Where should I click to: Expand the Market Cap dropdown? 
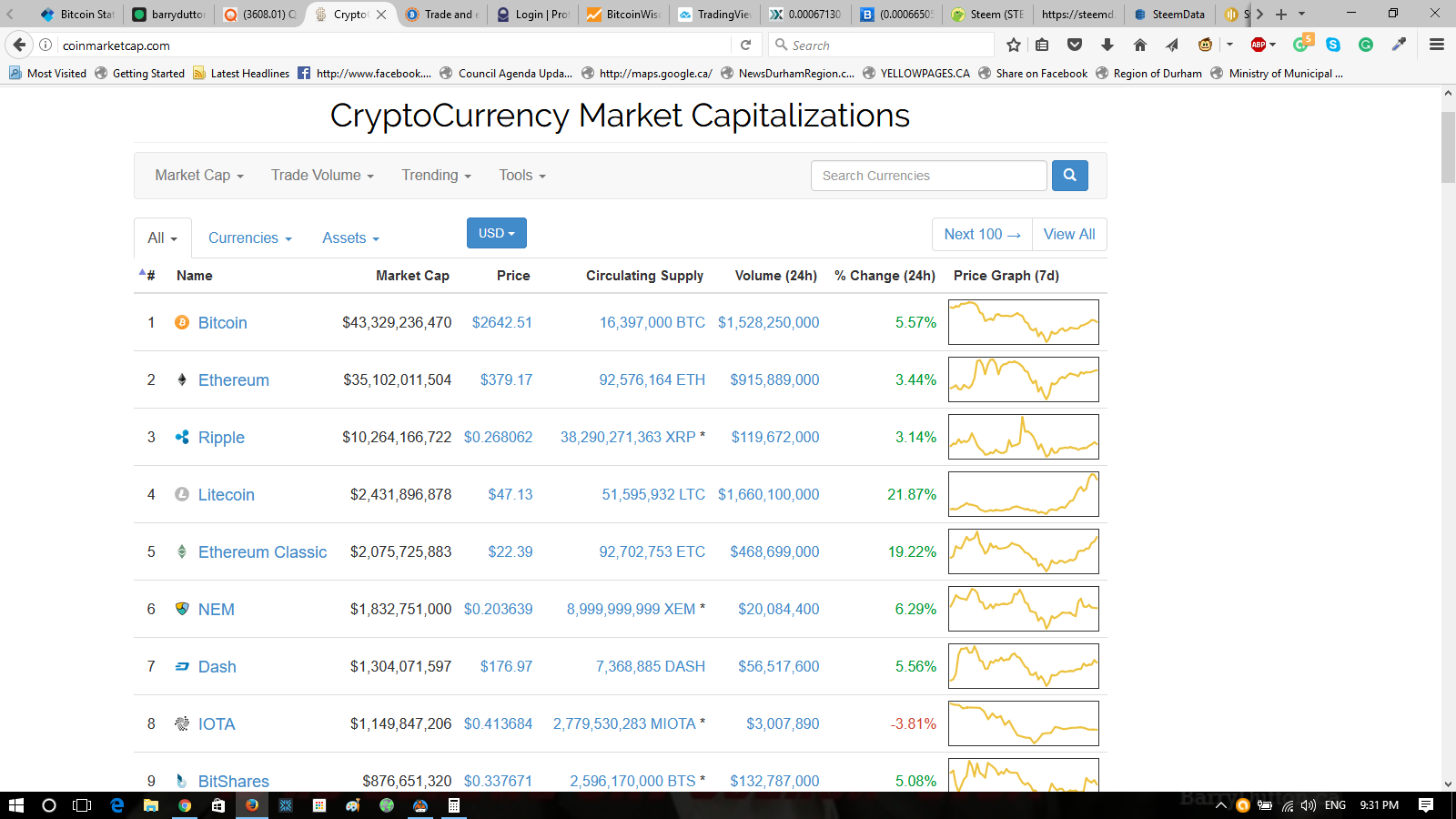(x=199, y=176)
